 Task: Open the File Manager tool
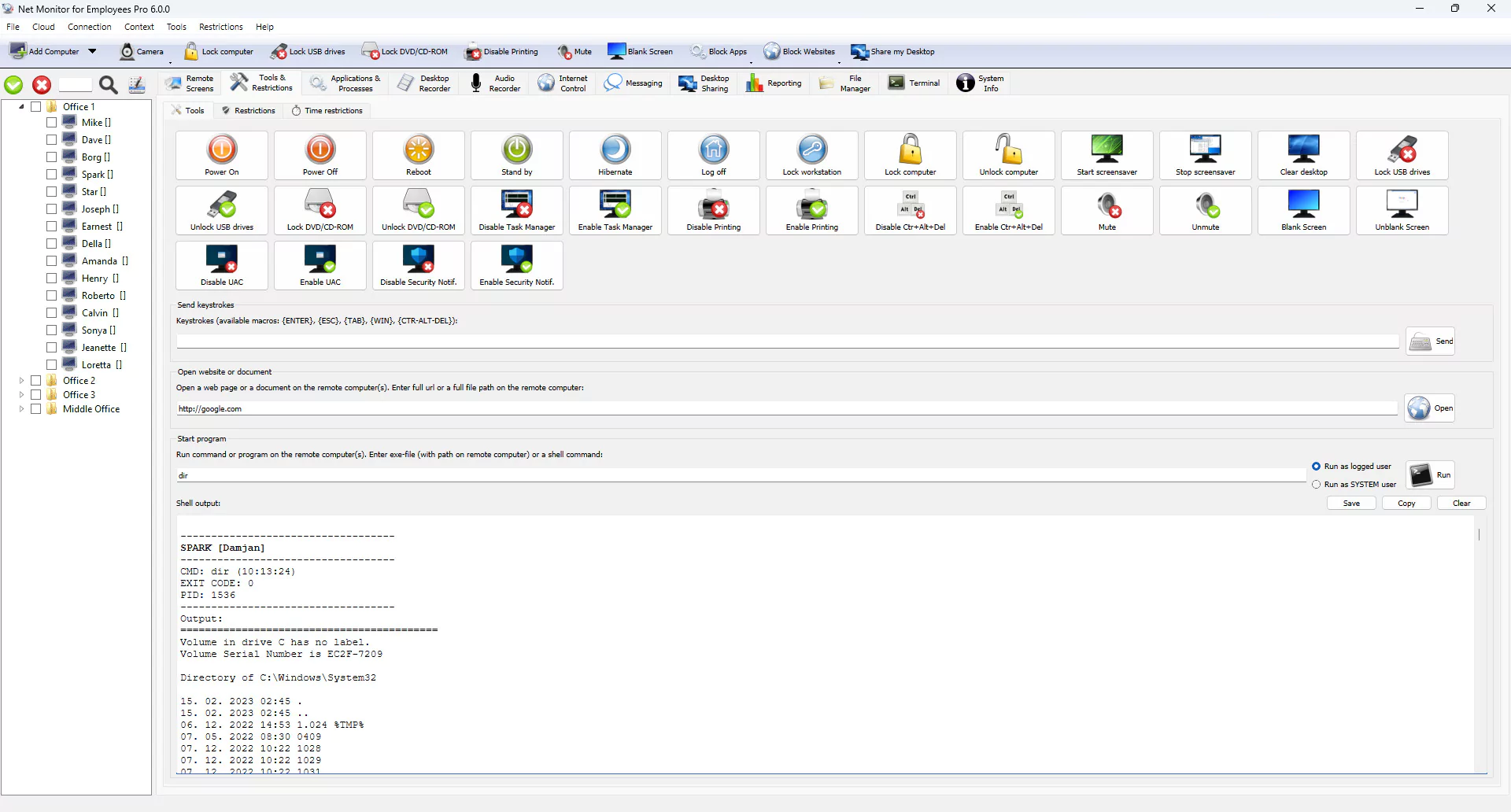[844, 83]
